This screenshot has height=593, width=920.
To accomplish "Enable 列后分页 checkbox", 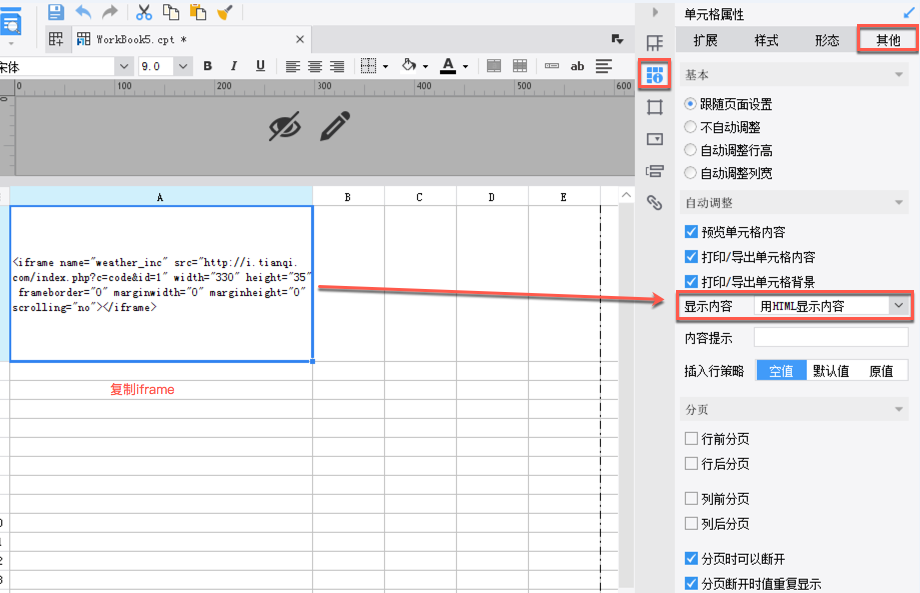I will [x=691, y=523].
